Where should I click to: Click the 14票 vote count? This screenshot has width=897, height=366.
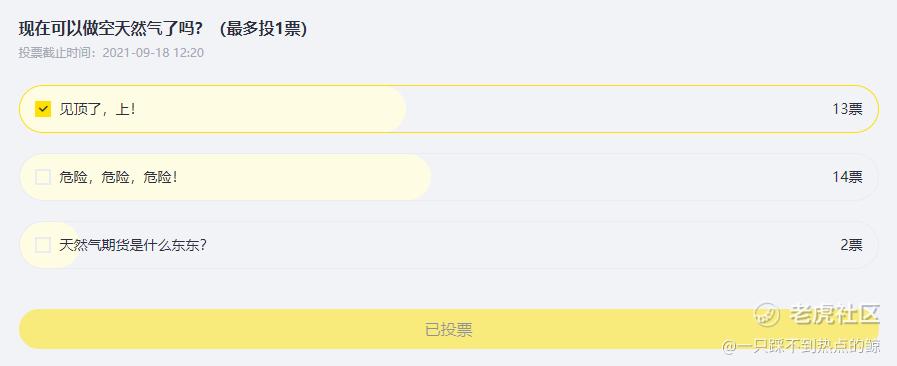tap(847, 177)
